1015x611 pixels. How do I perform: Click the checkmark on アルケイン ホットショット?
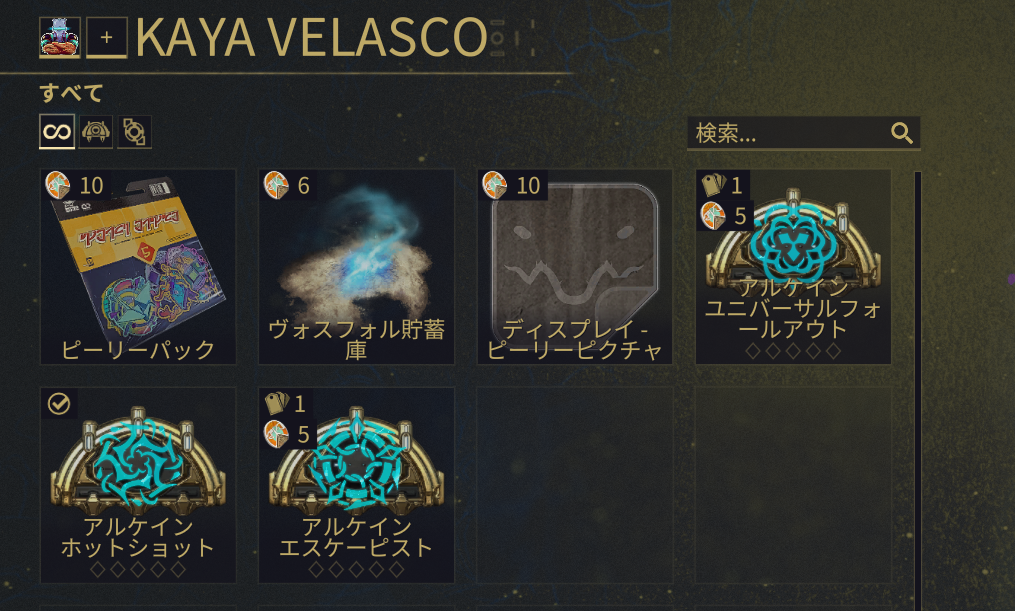(x=59, y=404)
